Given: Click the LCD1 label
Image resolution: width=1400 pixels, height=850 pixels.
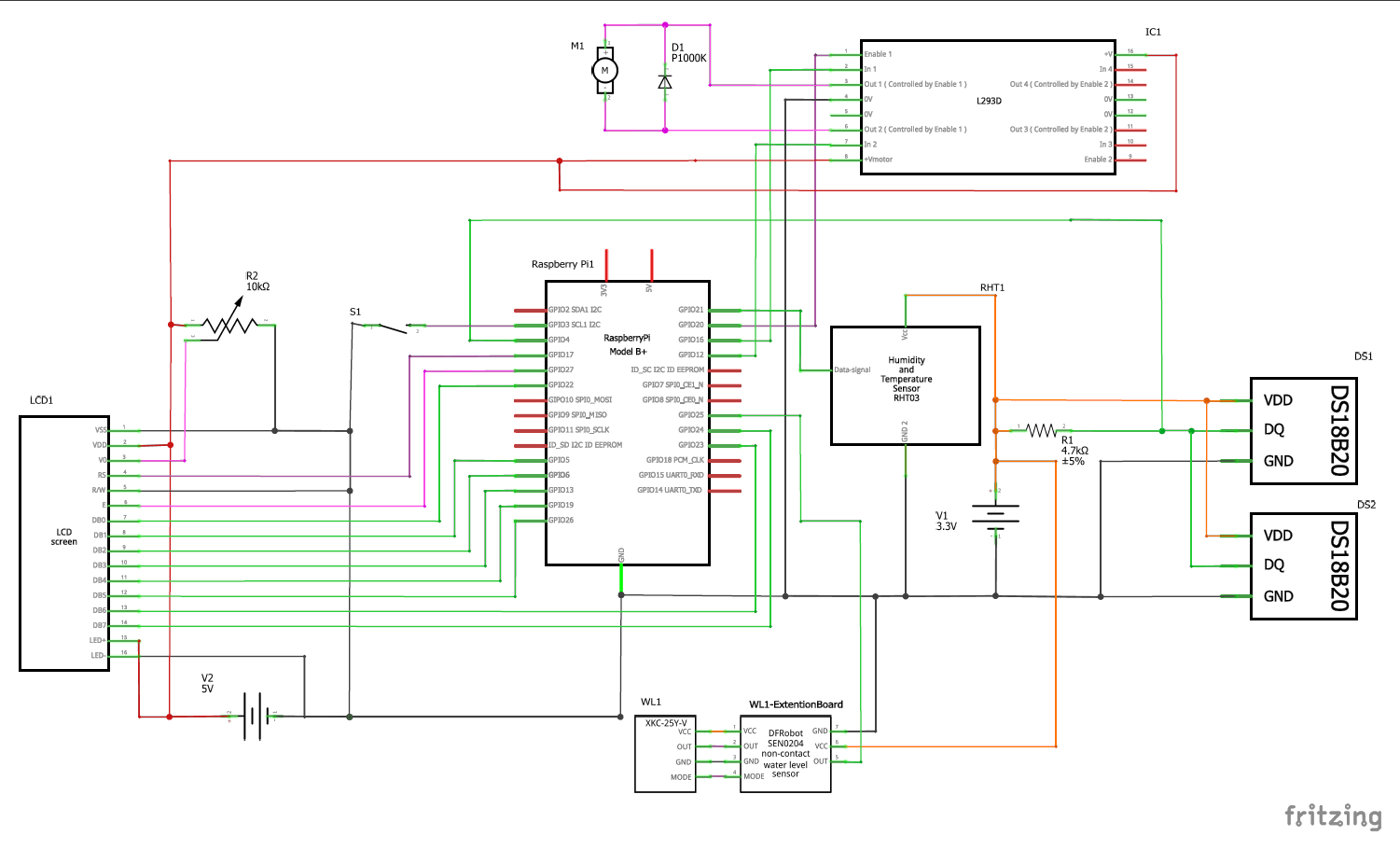Looking at the screenshot, I should (x=41, y=400).
